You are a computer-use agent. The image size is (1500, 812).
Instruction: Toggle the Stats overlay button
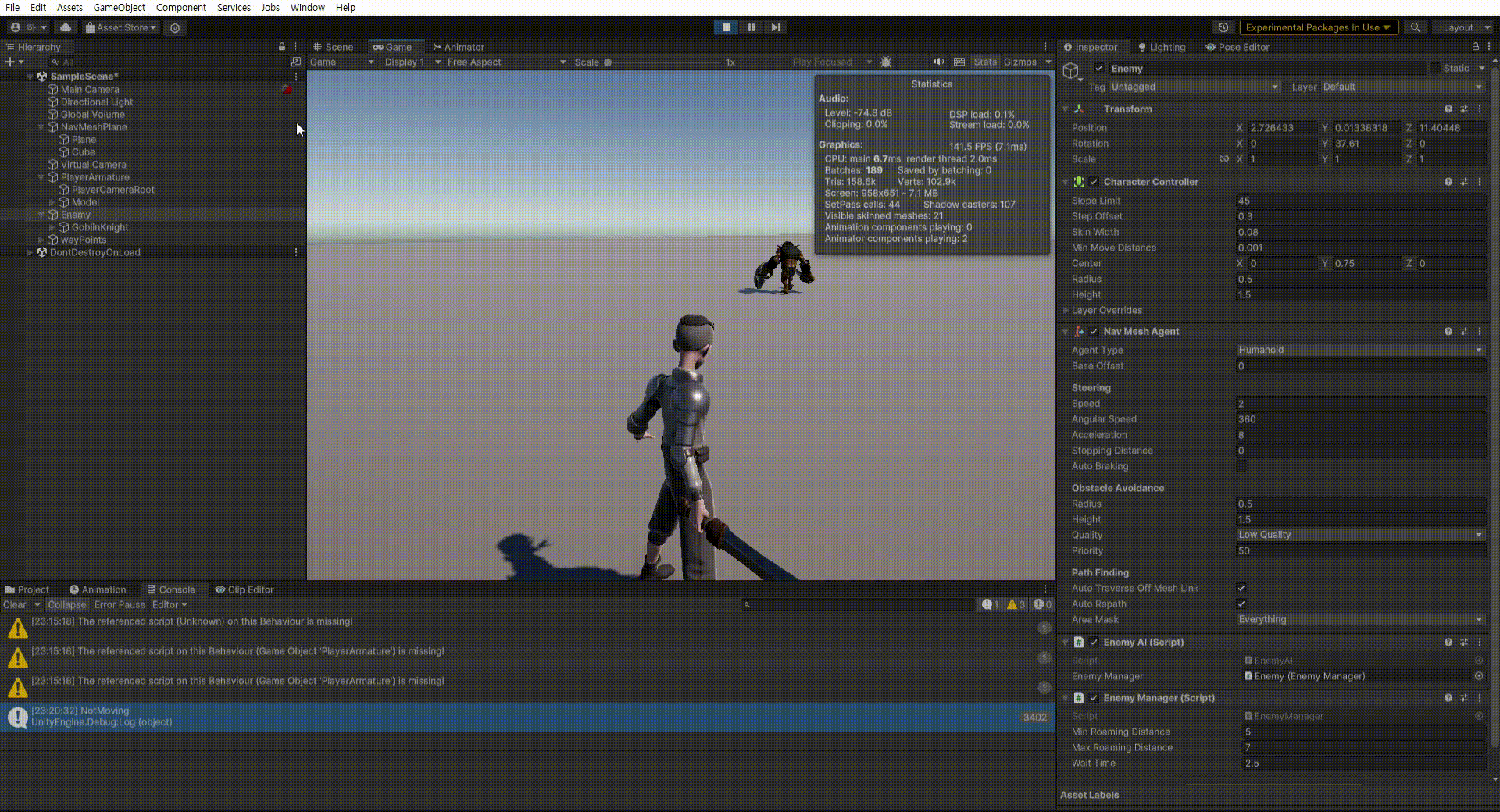pyautogui.click(x=985, y=62)
